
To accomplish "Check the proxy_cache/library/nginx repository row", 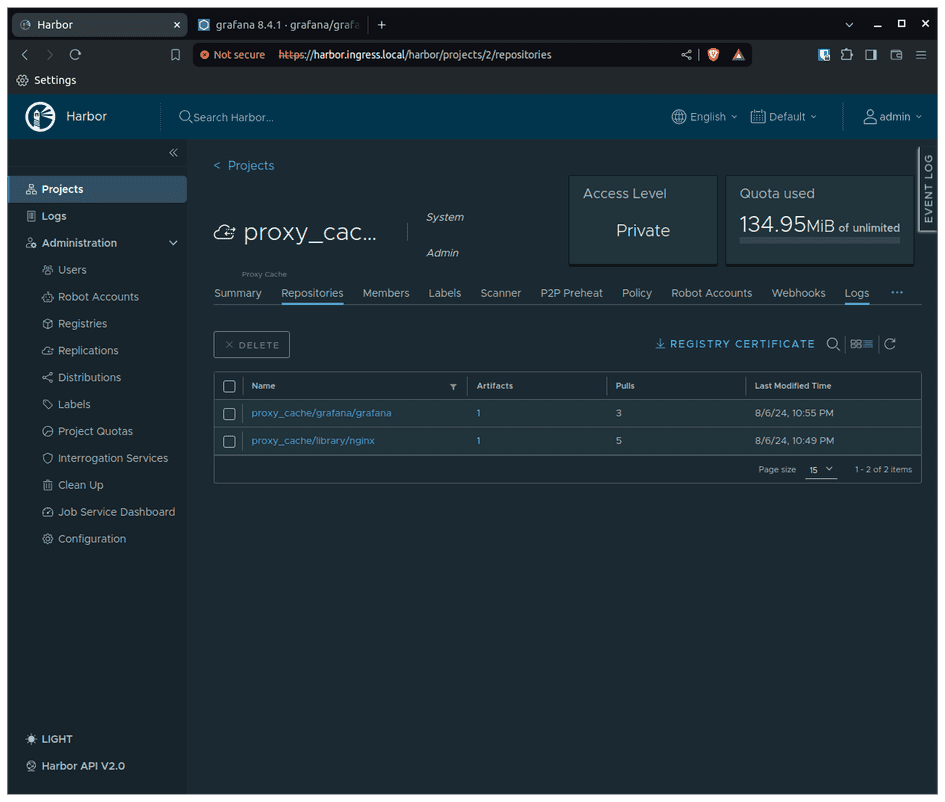I will point(229,441).
